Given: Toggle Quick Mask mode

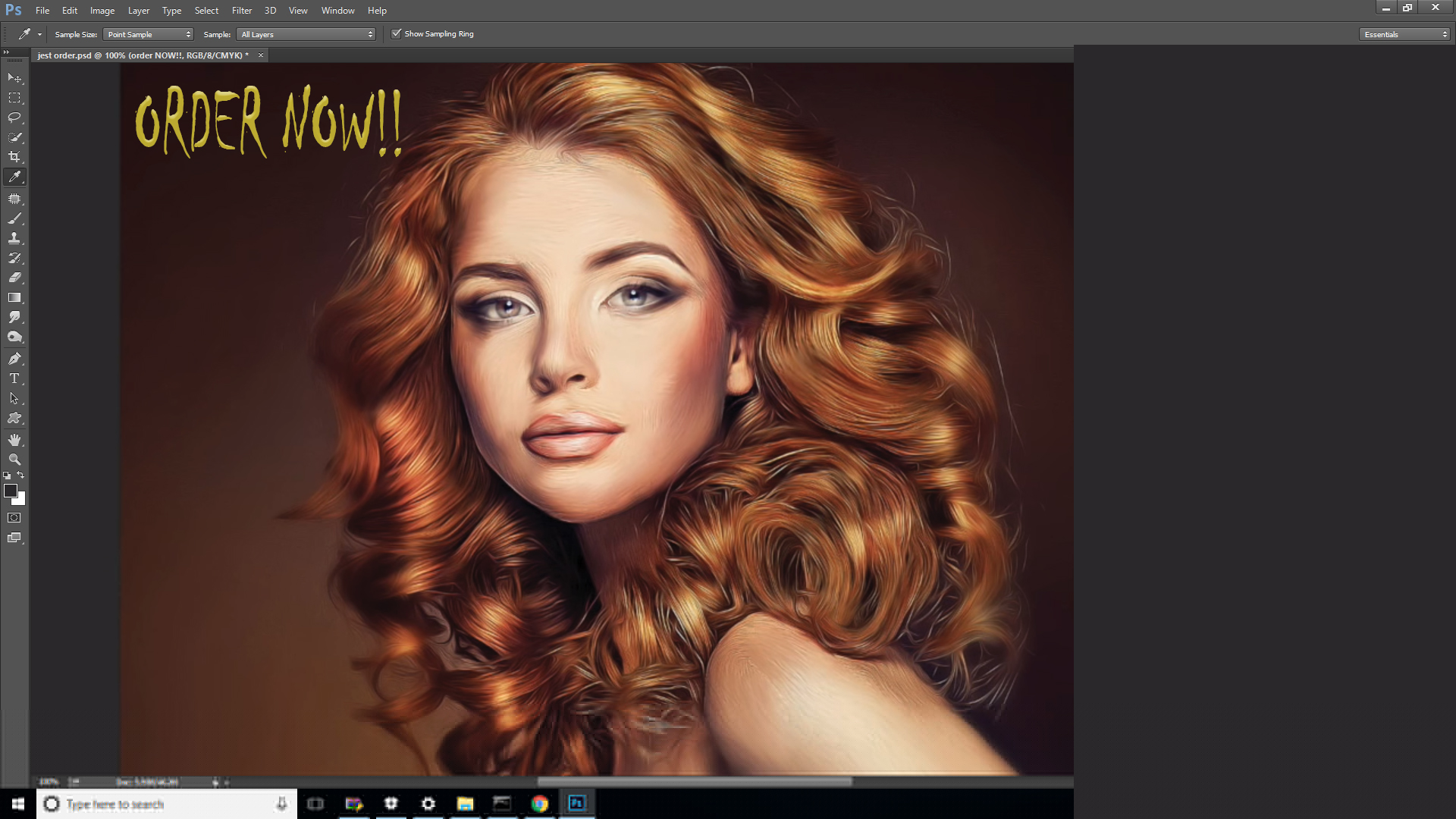Looking at the screenshot, I should click(x=14, y=517).
